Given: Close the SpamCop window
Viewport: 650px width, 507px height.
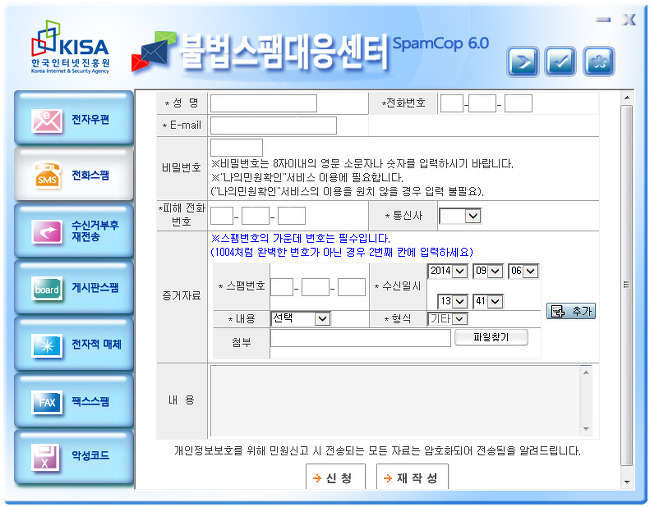Looking at the screenshot, I should [x=629, y=19].
